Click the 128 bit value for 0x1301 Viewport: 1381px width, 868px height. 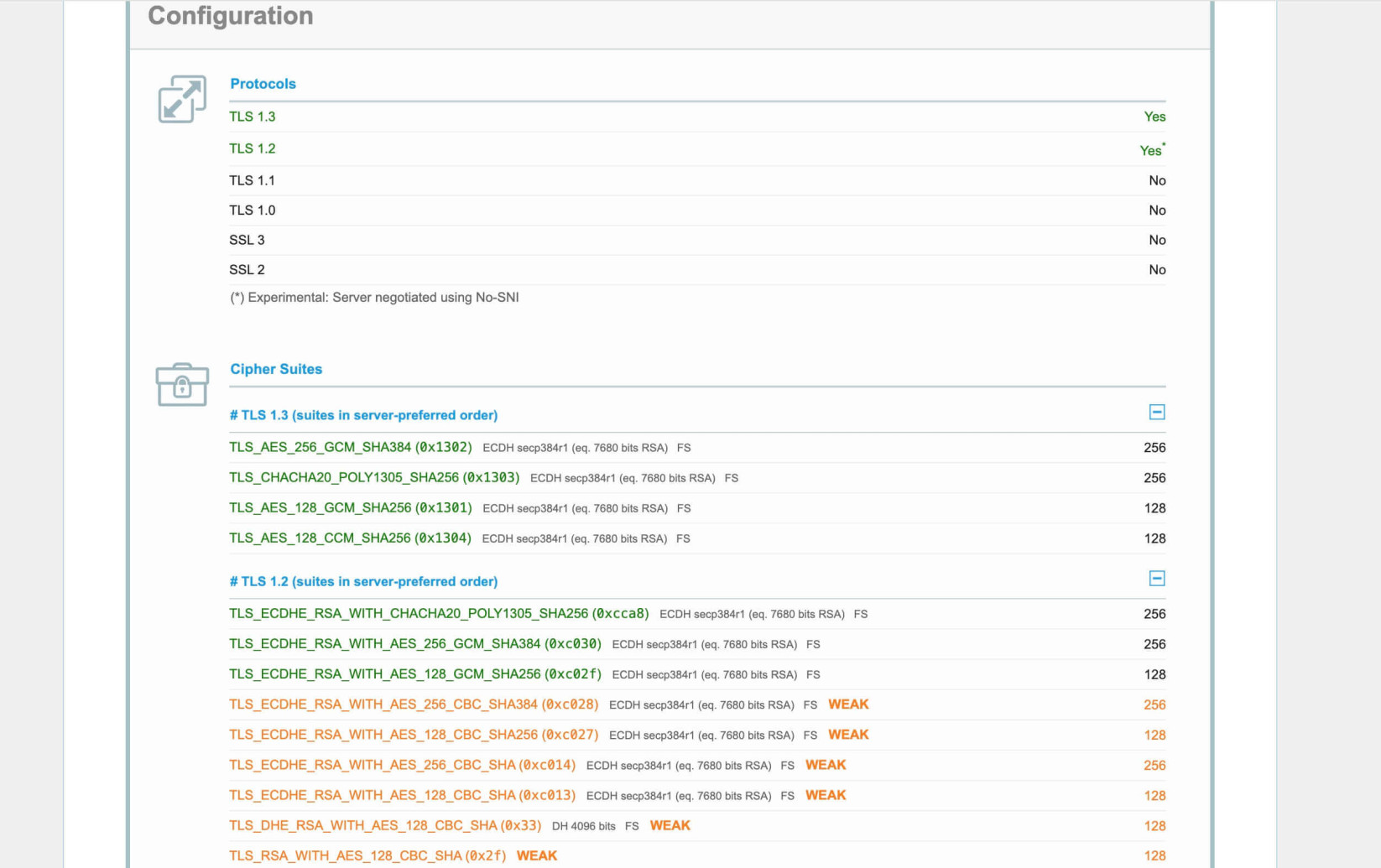click(x=1154, y=508)
